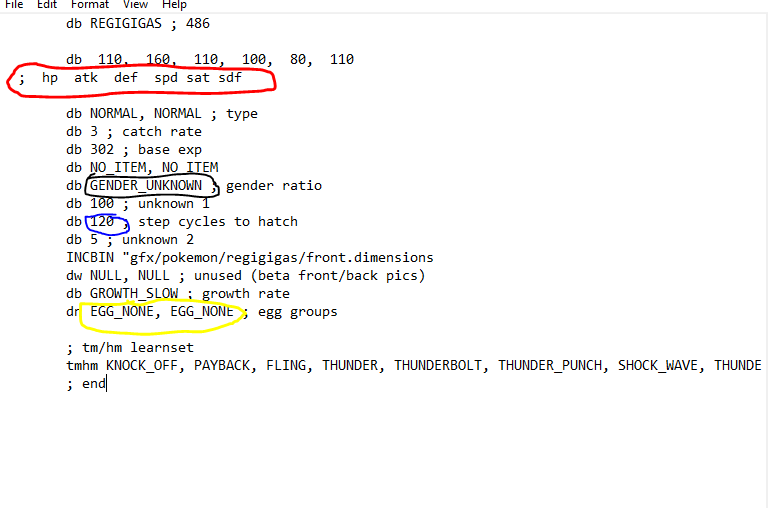This screenshot has height=508, width=768.
Task: Click the line 'db REGIGIGAS ; 486'
Action: click(138, 24)
